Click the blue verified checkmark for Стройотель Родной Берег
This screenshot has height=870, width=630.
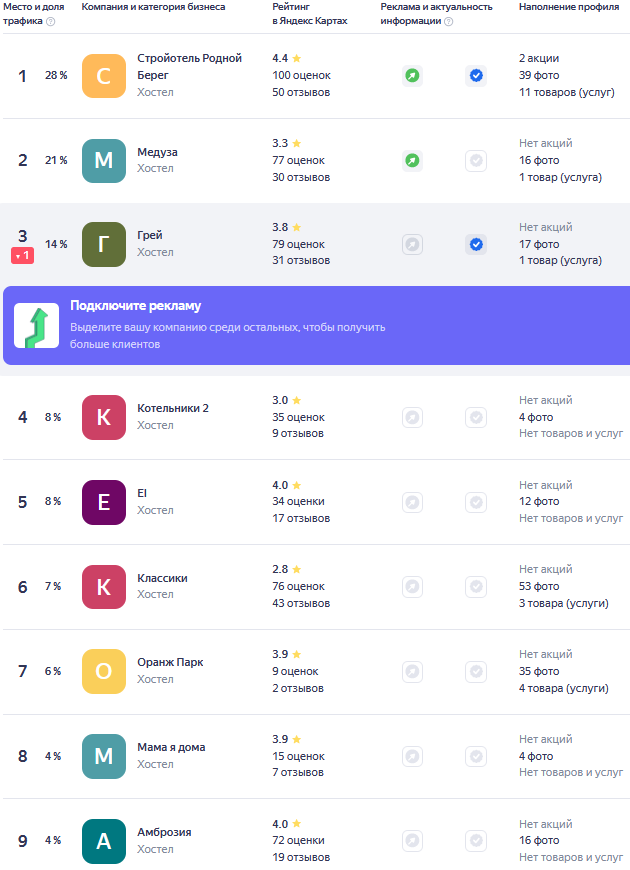(476, 75)
